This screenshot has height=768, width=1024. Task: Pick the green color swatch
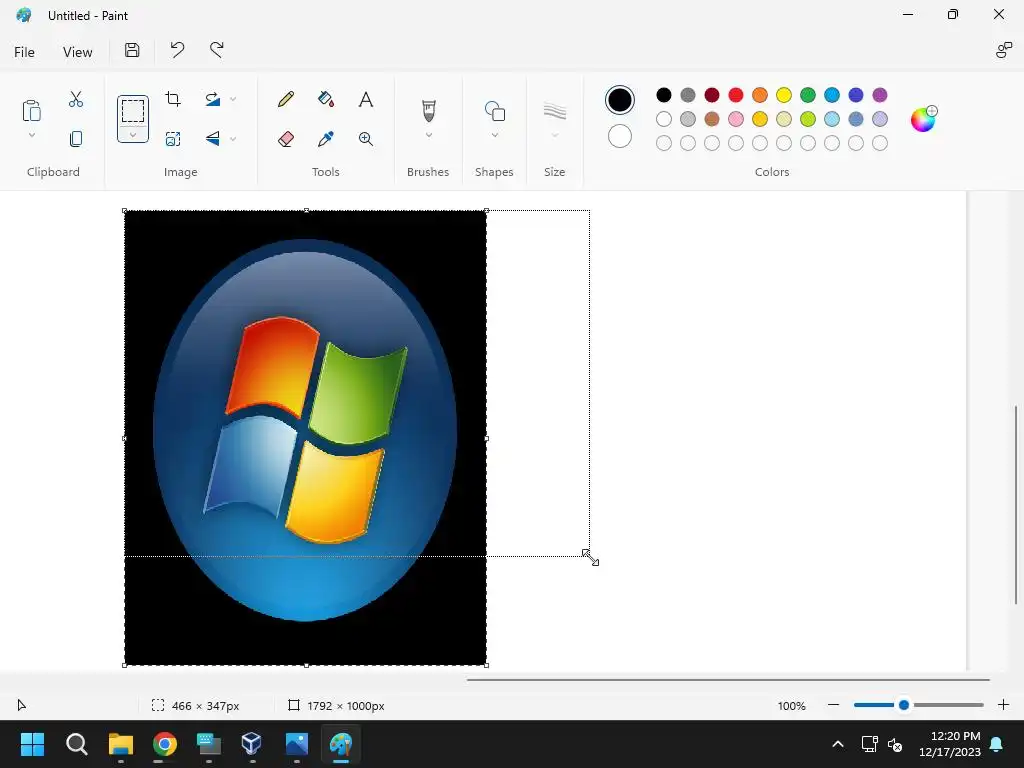tap(808, 95)
